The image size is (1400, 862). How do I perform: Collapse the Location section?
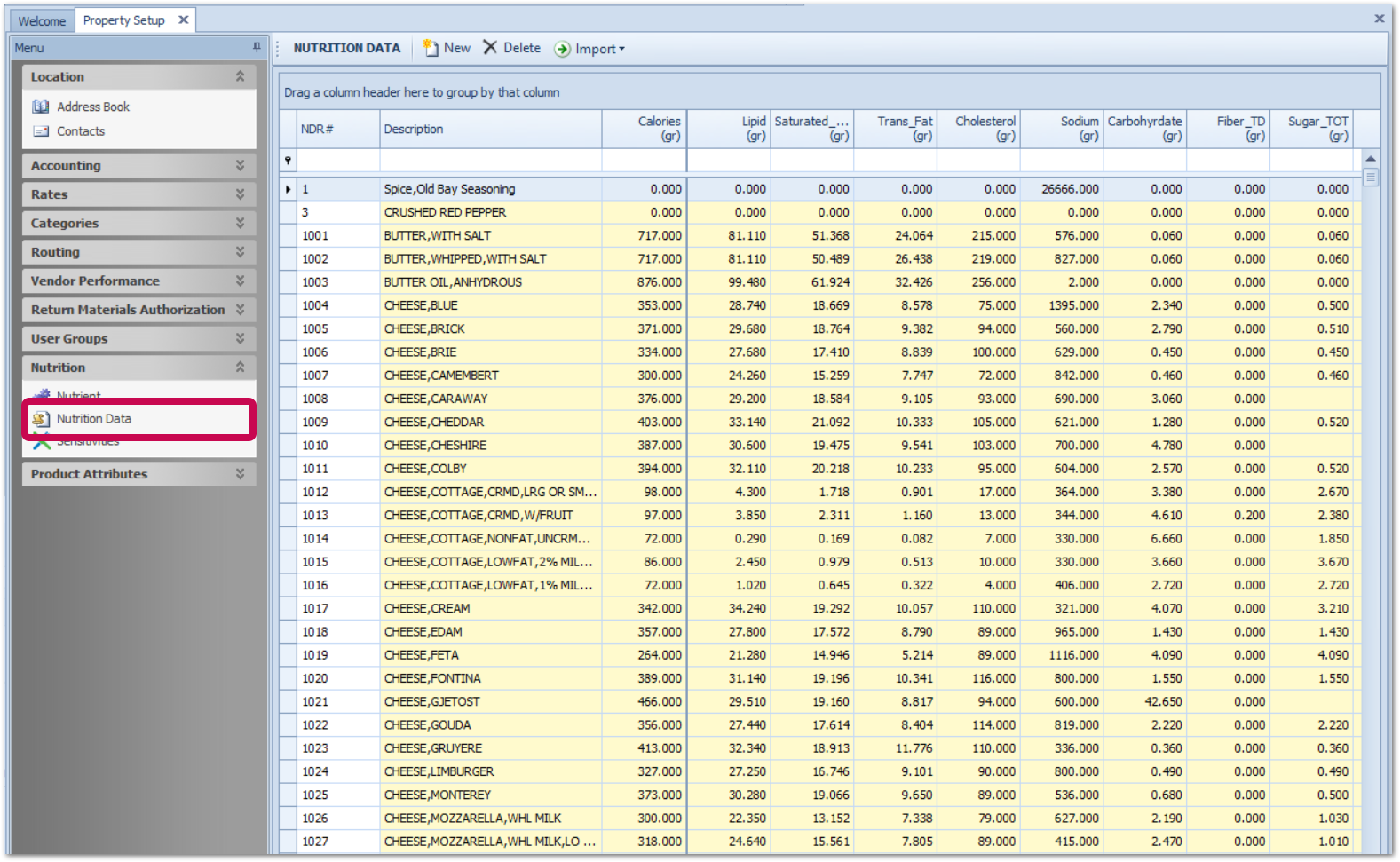(240, 77)
